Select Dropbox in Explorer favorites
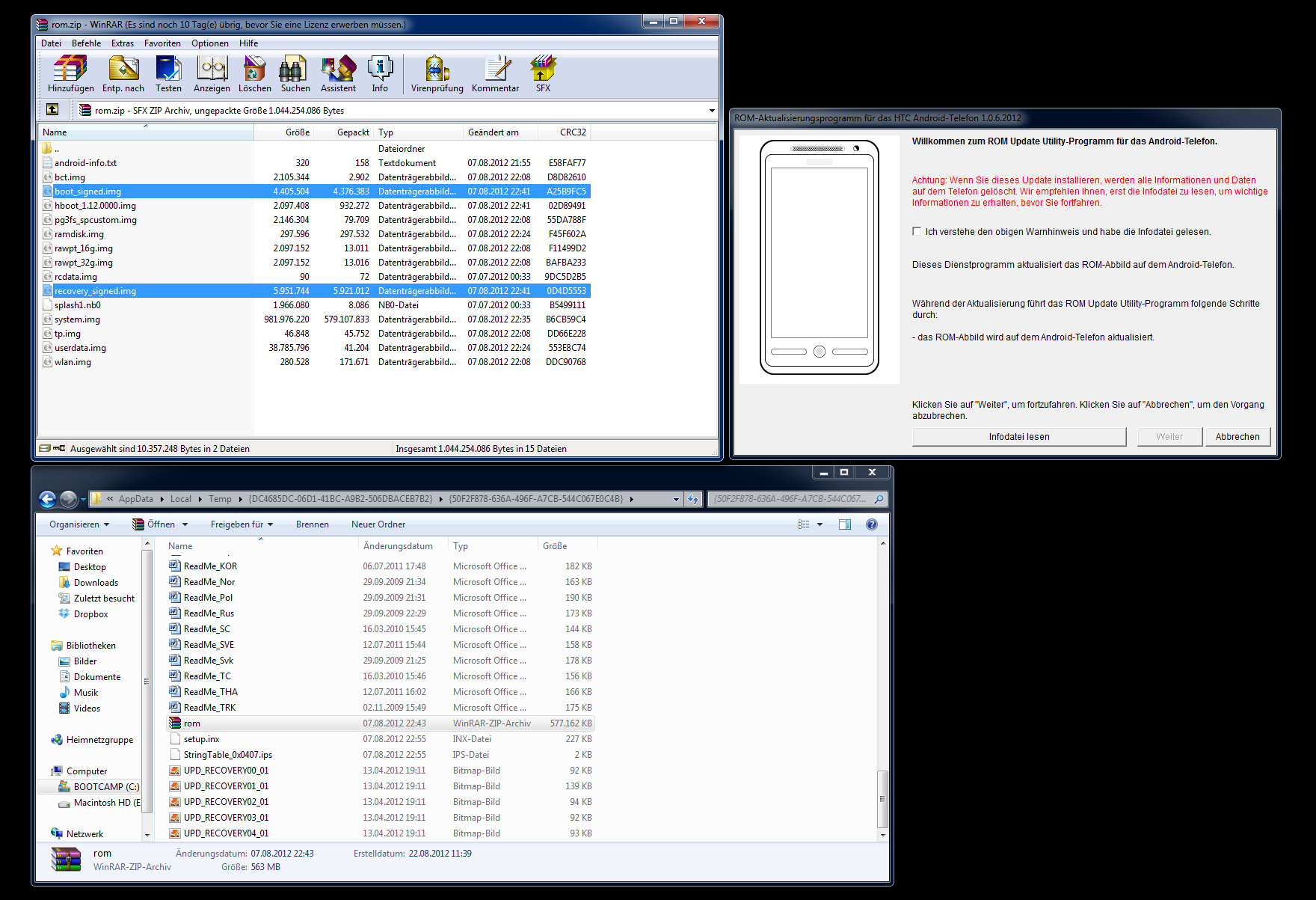Image resolution: width=1316 pixels, height=900 pixels. tap(90, 614)
